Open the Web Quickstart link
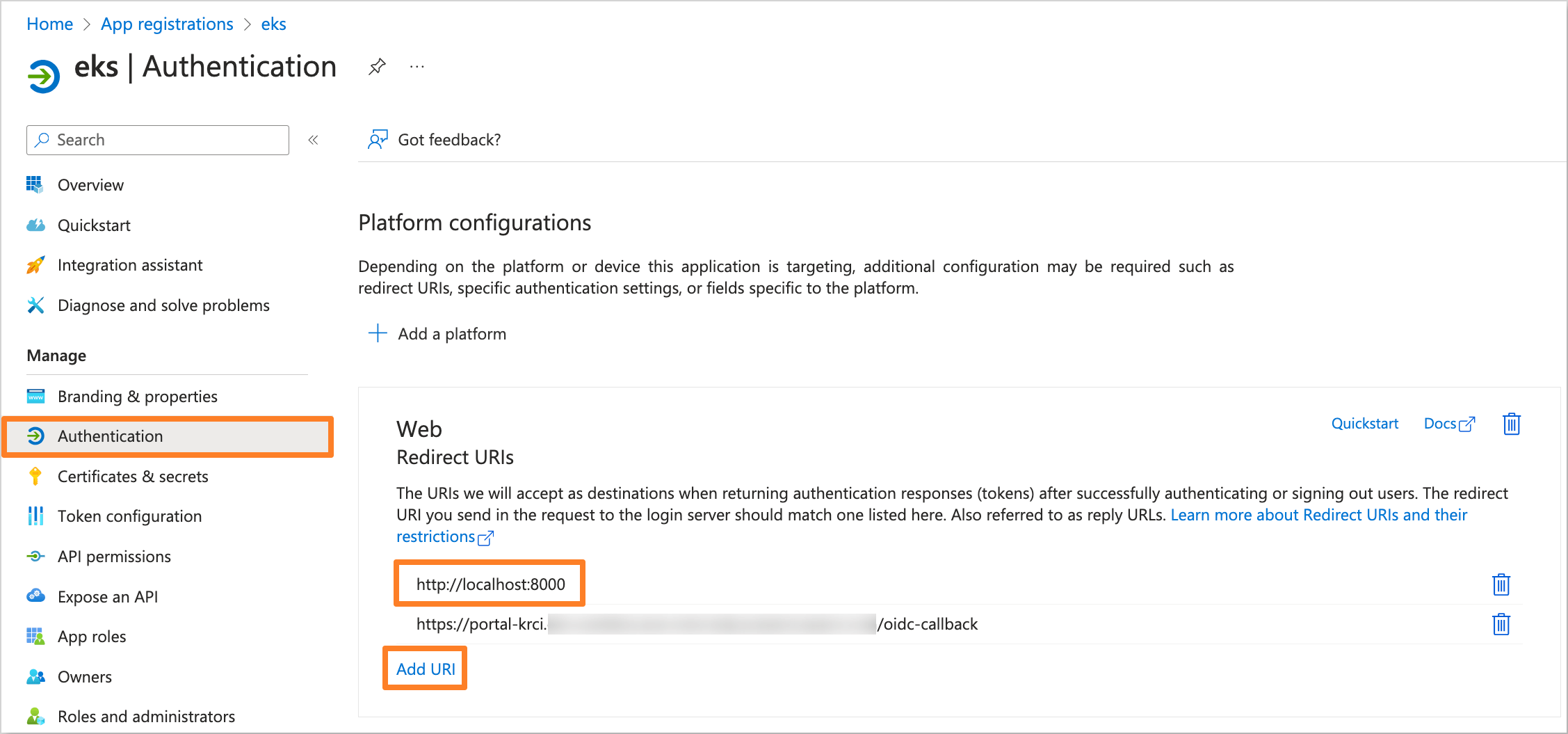Screen dimensions: 1568x734 (x=1364, y=424)
